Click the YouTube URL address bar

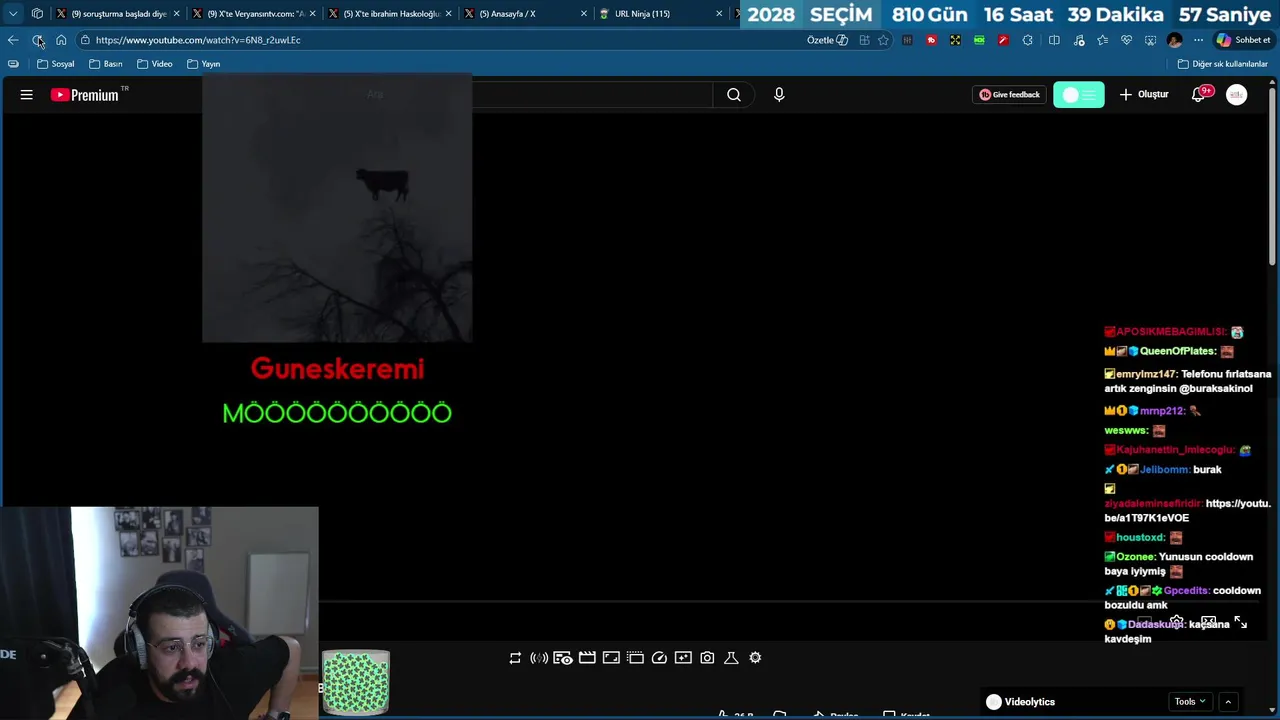pyautogui.click(x=440, y=40)
